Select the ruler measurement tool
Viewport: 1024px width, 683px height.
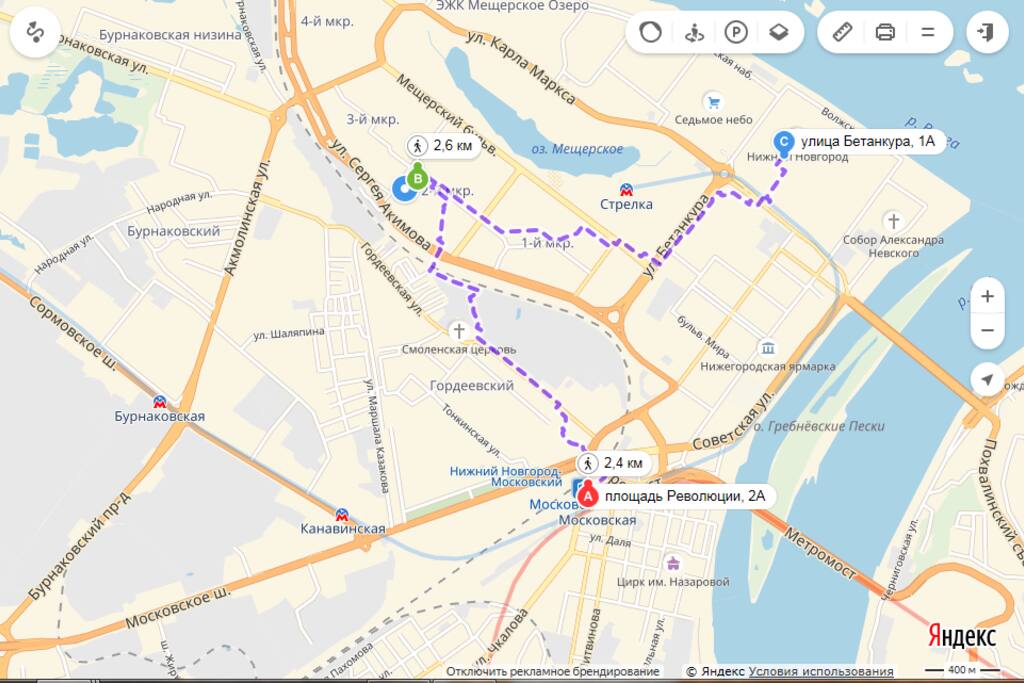pyautogui.click(x=842, y=31)
